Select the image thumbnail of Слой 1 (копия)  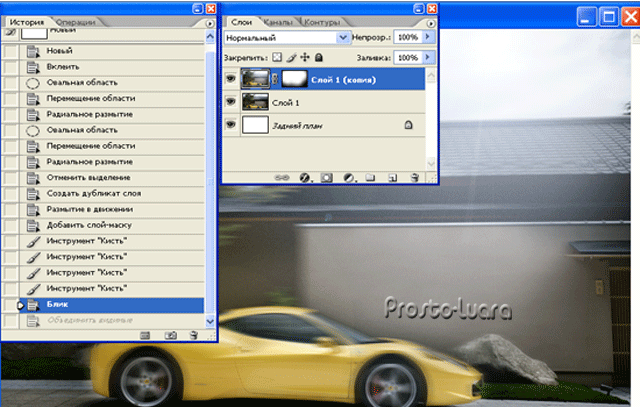point(255,79)
